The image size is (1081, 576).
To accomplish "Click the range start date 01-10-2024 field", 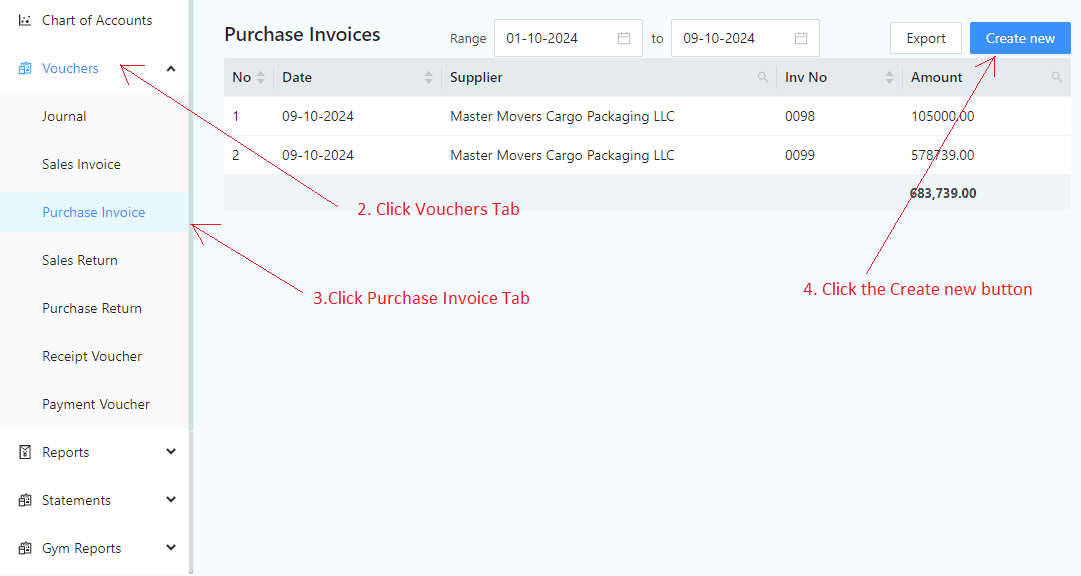I will (568, 38).
